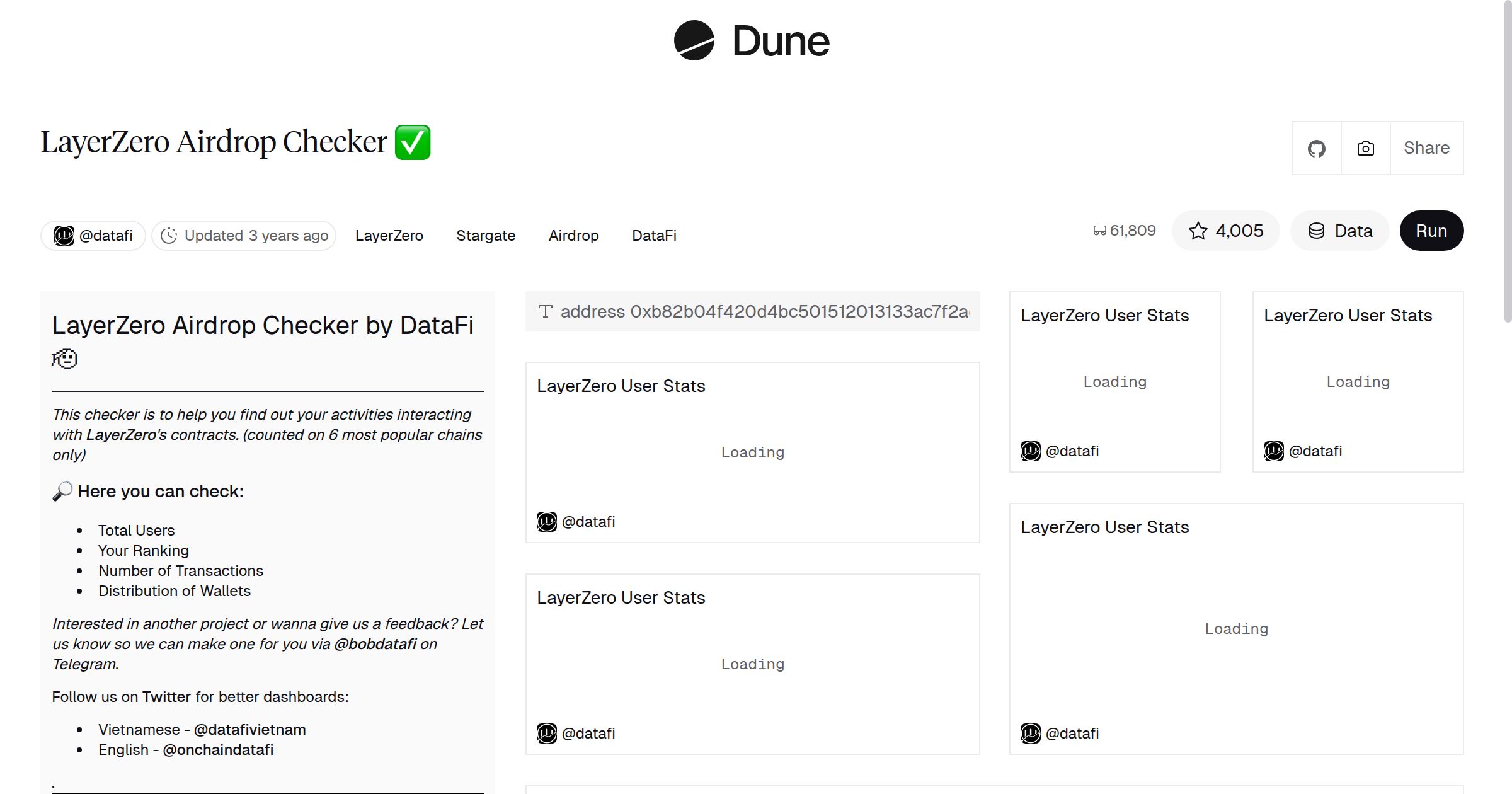Click the glasses icon showing 61,809 views
The width and height of the screenshot is (1512, 794).
1101,230
